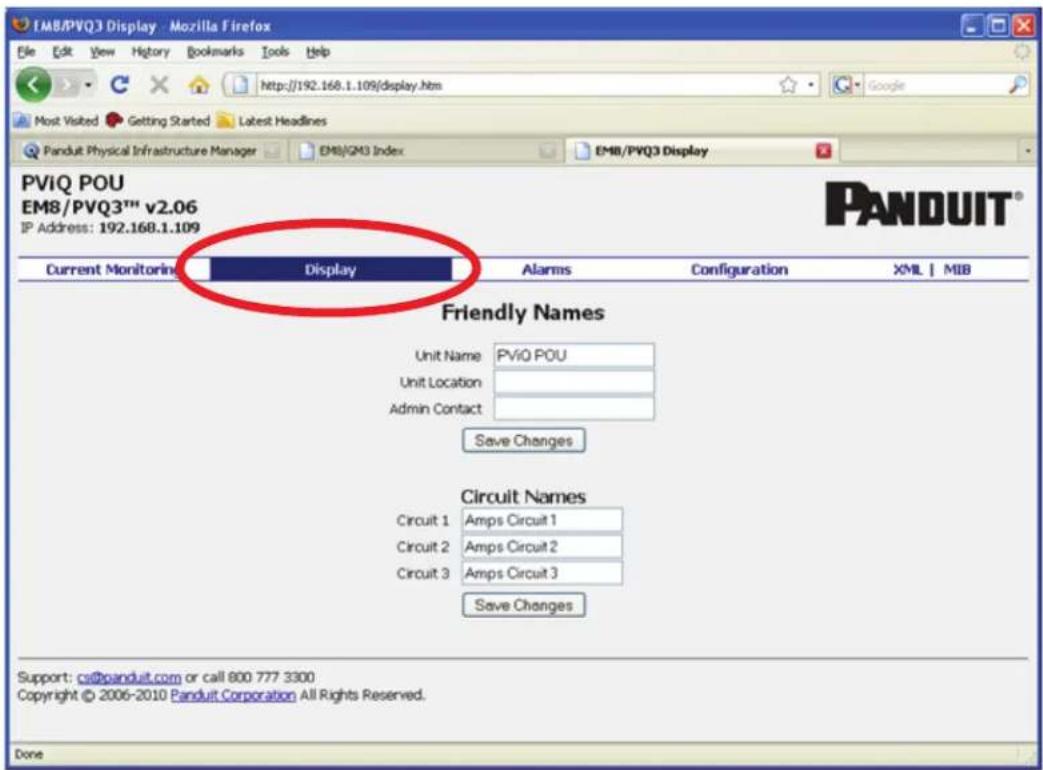1043x770 pixels.
Task: Open the Edit menu
Action: (62, 51)
